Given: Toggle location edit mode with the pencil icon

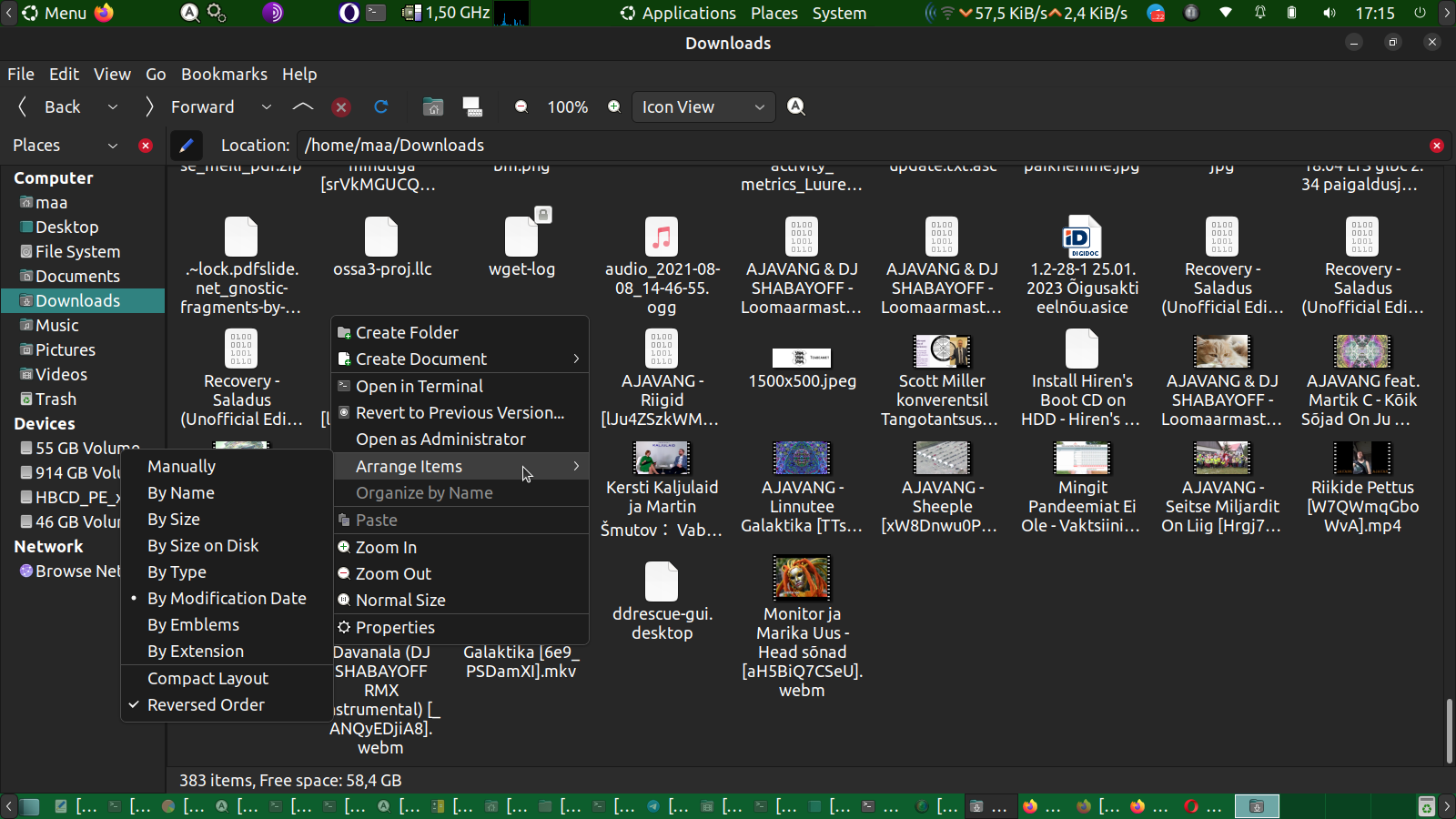Looking at the screenshot, I should point(187,146).
